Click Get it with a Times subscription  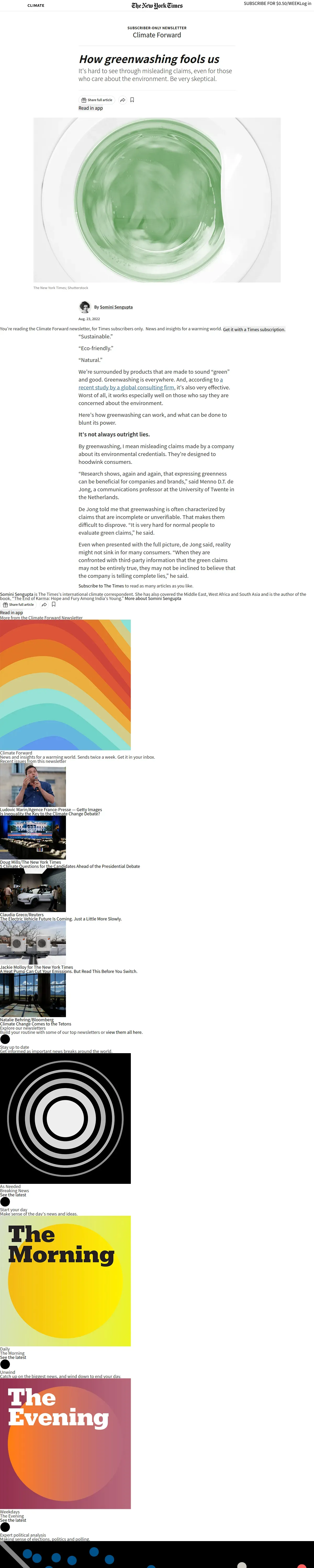pyautogui.click(x=254, y=329)
